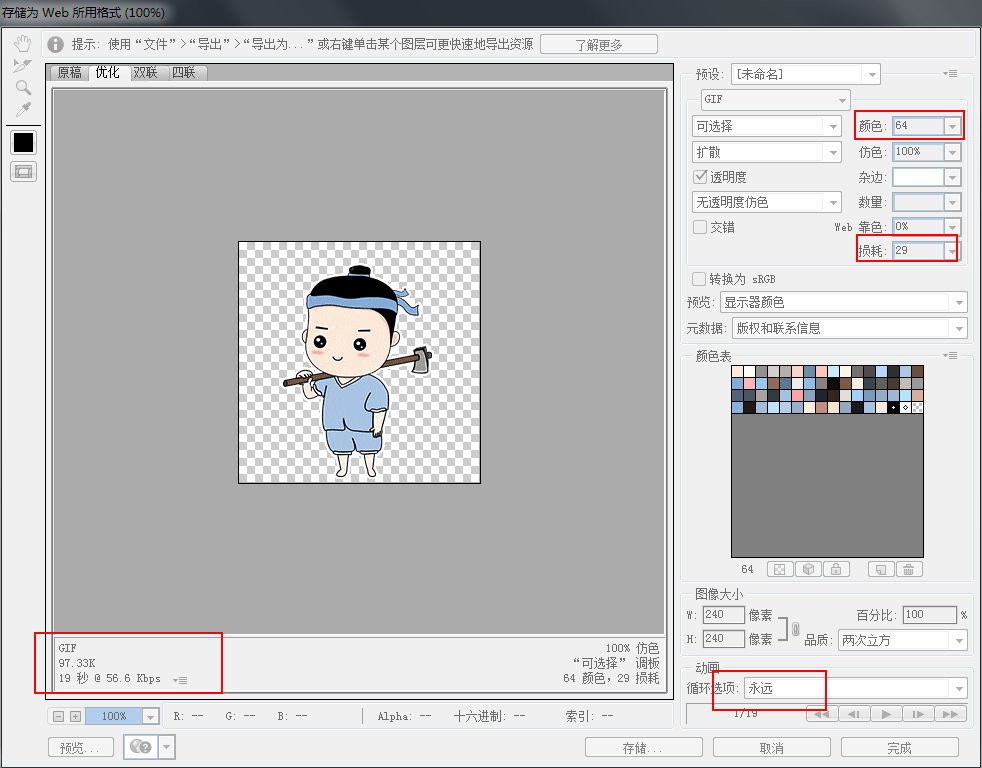This screenshot has height=768, width=982.
Task: Enable the 交错 checkbox
Action: pos(700,227)
